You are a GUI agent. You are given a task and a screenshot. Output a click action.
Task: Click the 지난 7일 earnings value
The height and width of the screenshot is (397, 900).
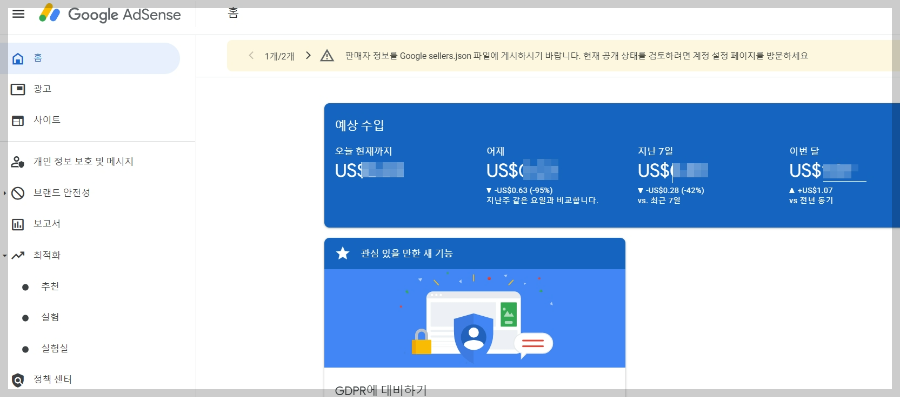point(673,170)
